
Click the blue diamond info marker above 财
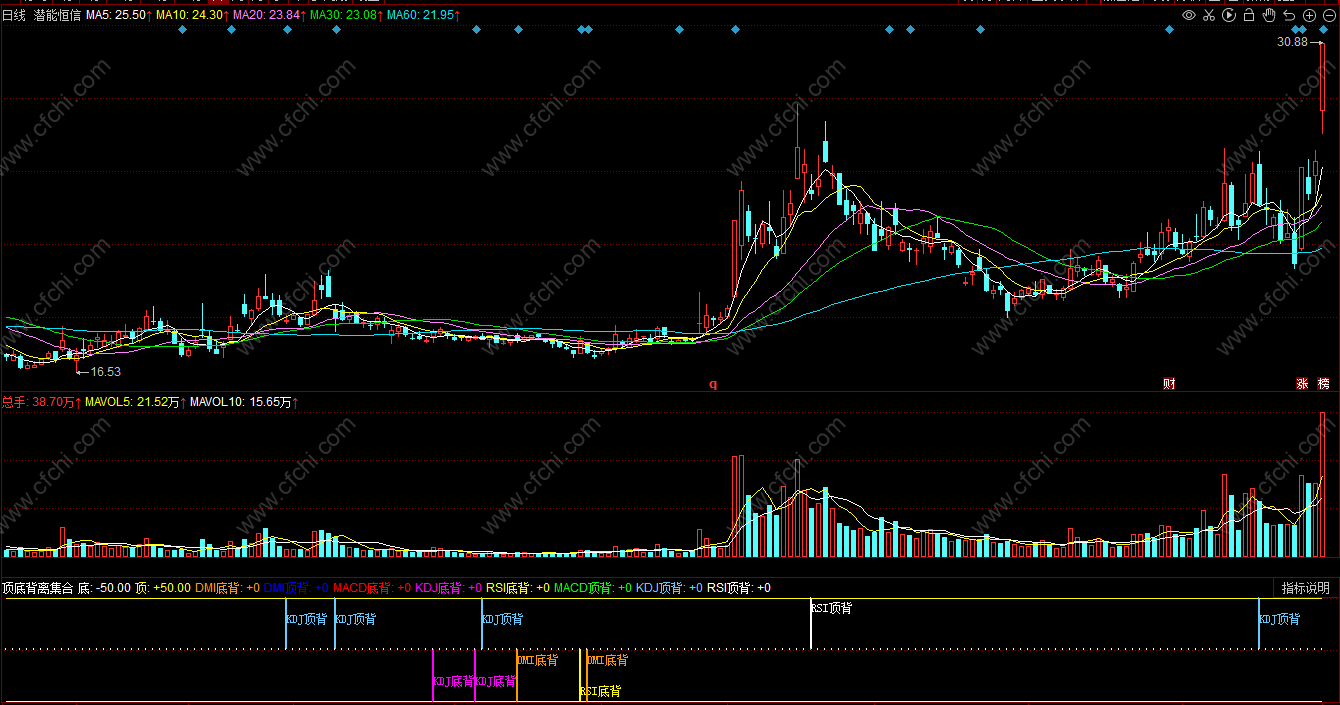(x=1169, y=30)
